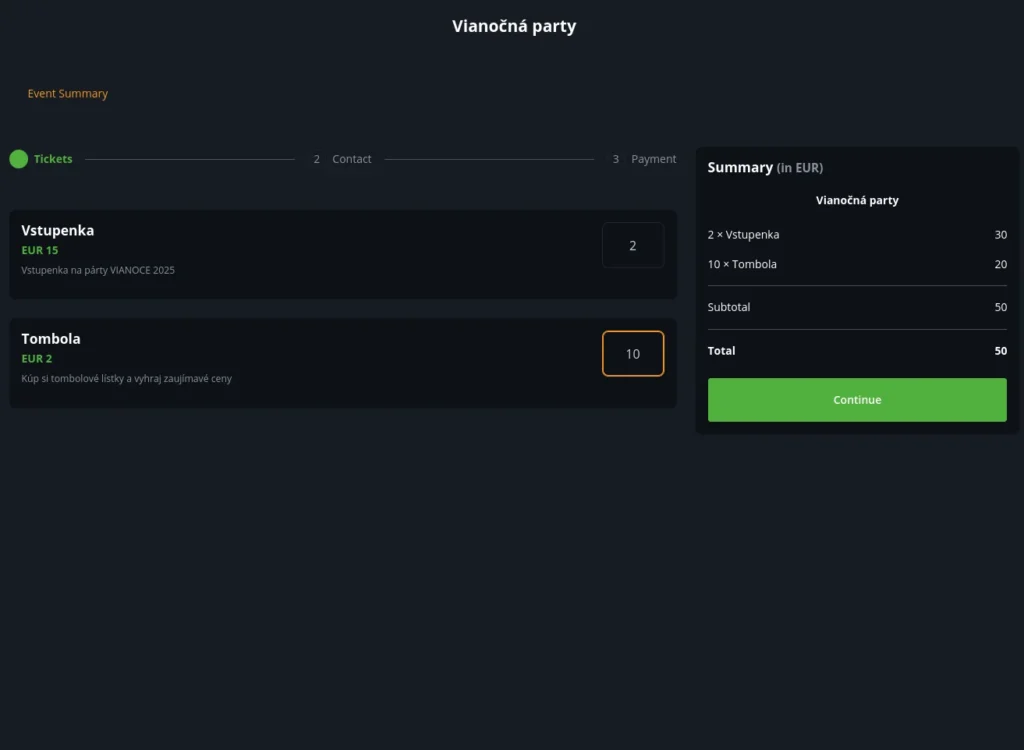Open the Event Summary link
The width and height of the screenshot is (1024, 750).
(67, 94)
